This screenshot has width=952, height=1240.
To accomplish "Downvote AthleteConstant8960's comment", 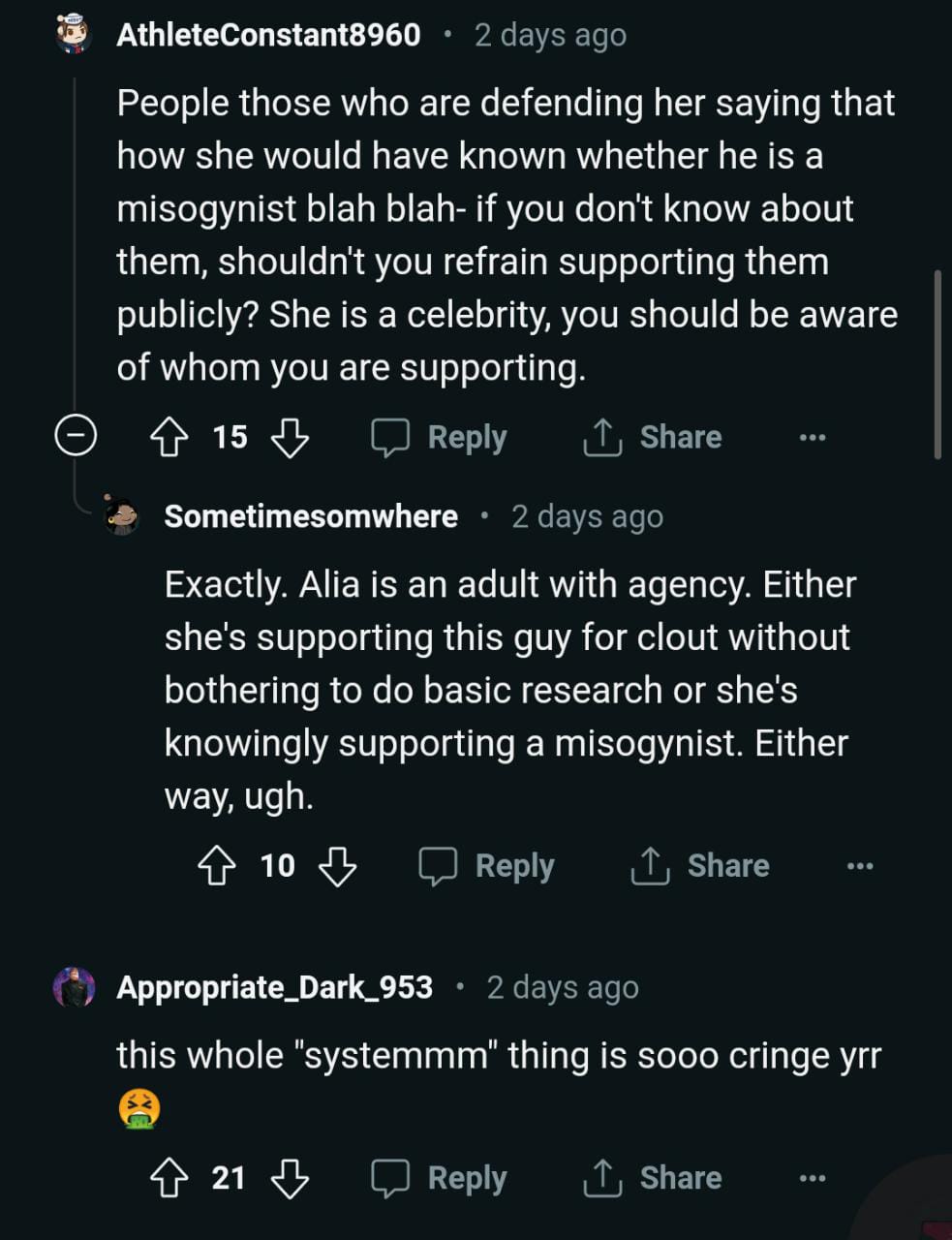I will (x=290, y=438).
